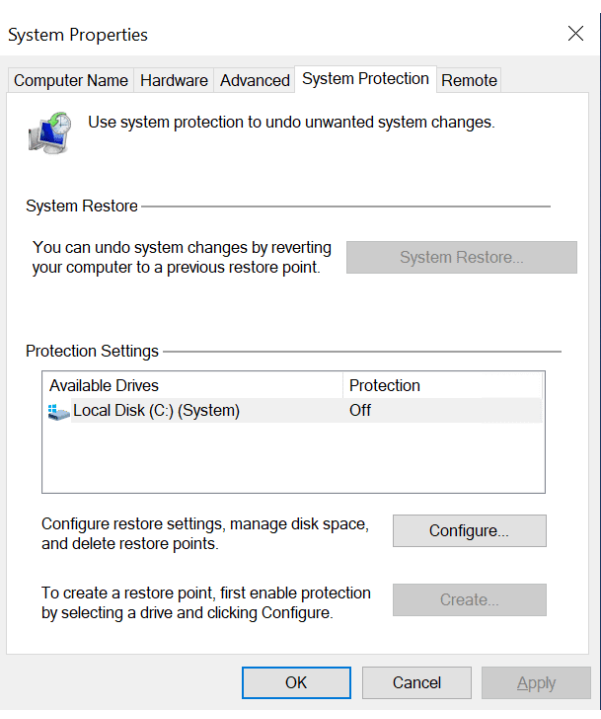601x719 pixels.
Task: Open the Hardware tab
Action: pyautogui.click(x=174, y=81)
